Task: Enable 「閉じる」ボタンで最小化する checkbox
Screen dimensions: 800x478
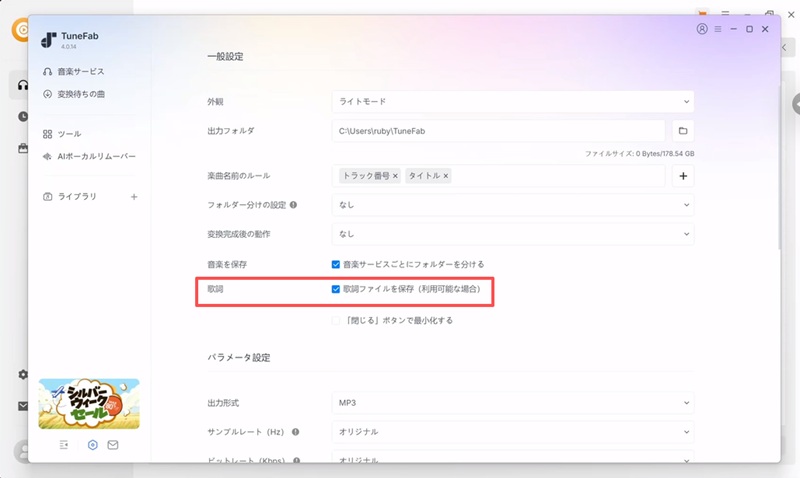Action: 336,320
